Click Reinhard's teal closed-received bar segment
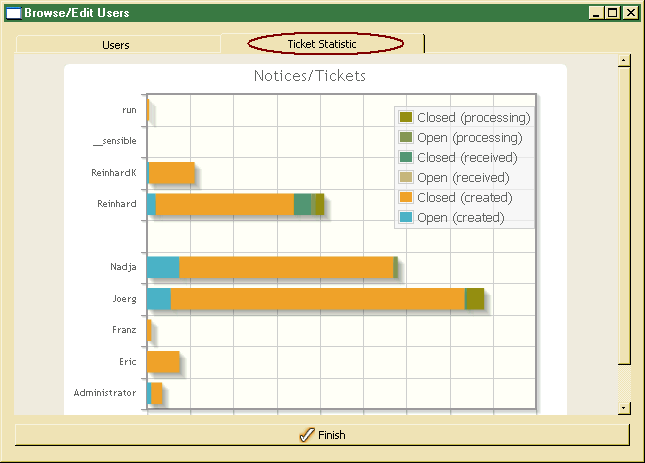Image resolution: width=645 pixels, height=463 pixels. 302,204
